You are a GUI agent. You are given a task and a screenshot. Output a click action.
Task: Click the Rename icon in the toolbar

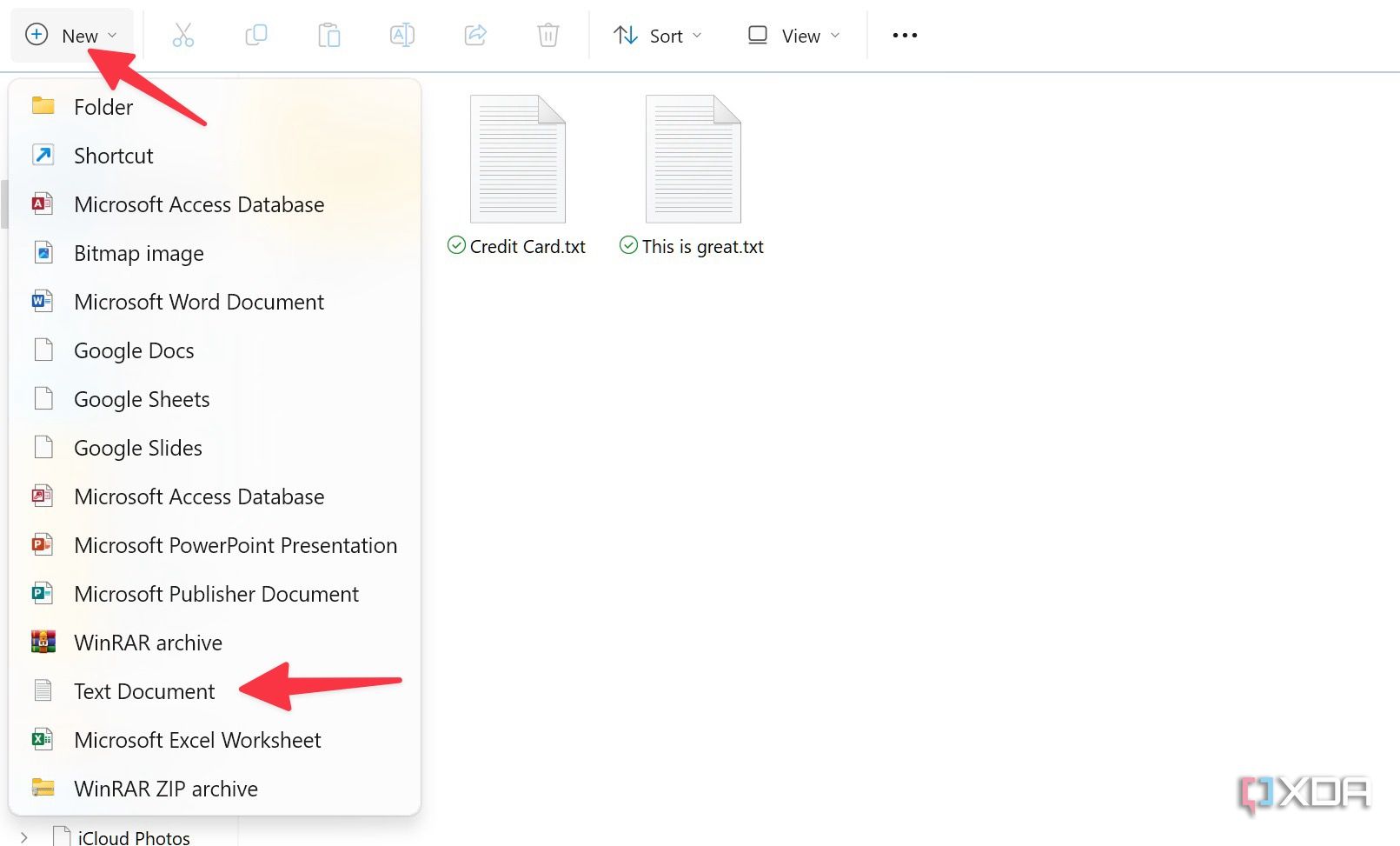point(402,35)
